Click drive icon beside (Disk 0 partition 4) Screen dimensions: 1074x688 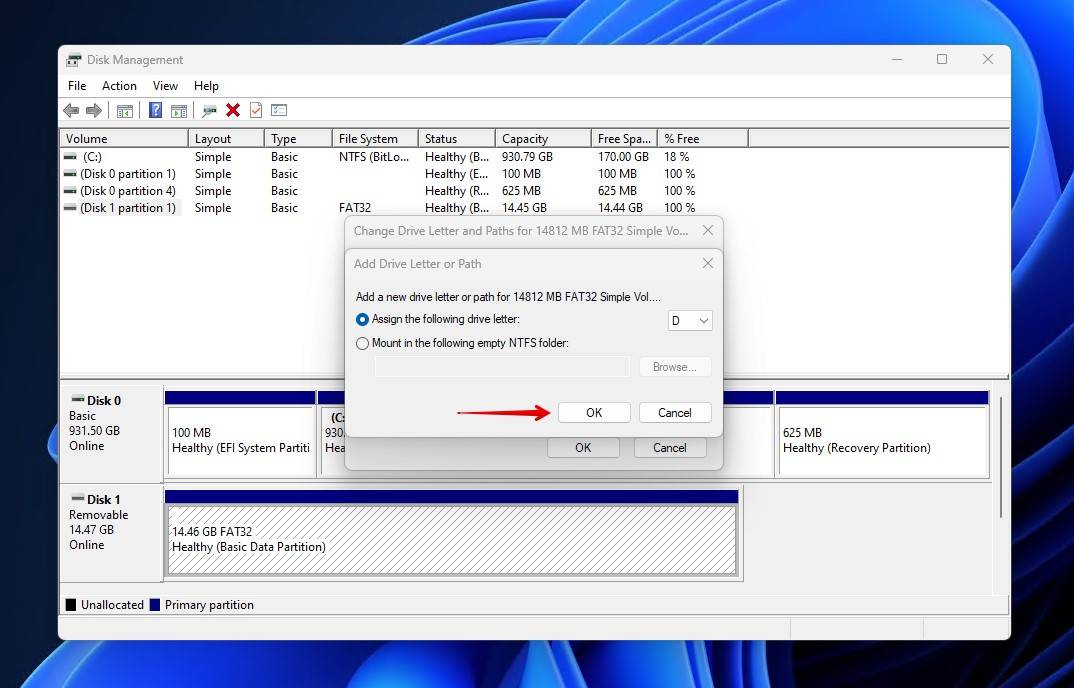click(x=70, y=191)
